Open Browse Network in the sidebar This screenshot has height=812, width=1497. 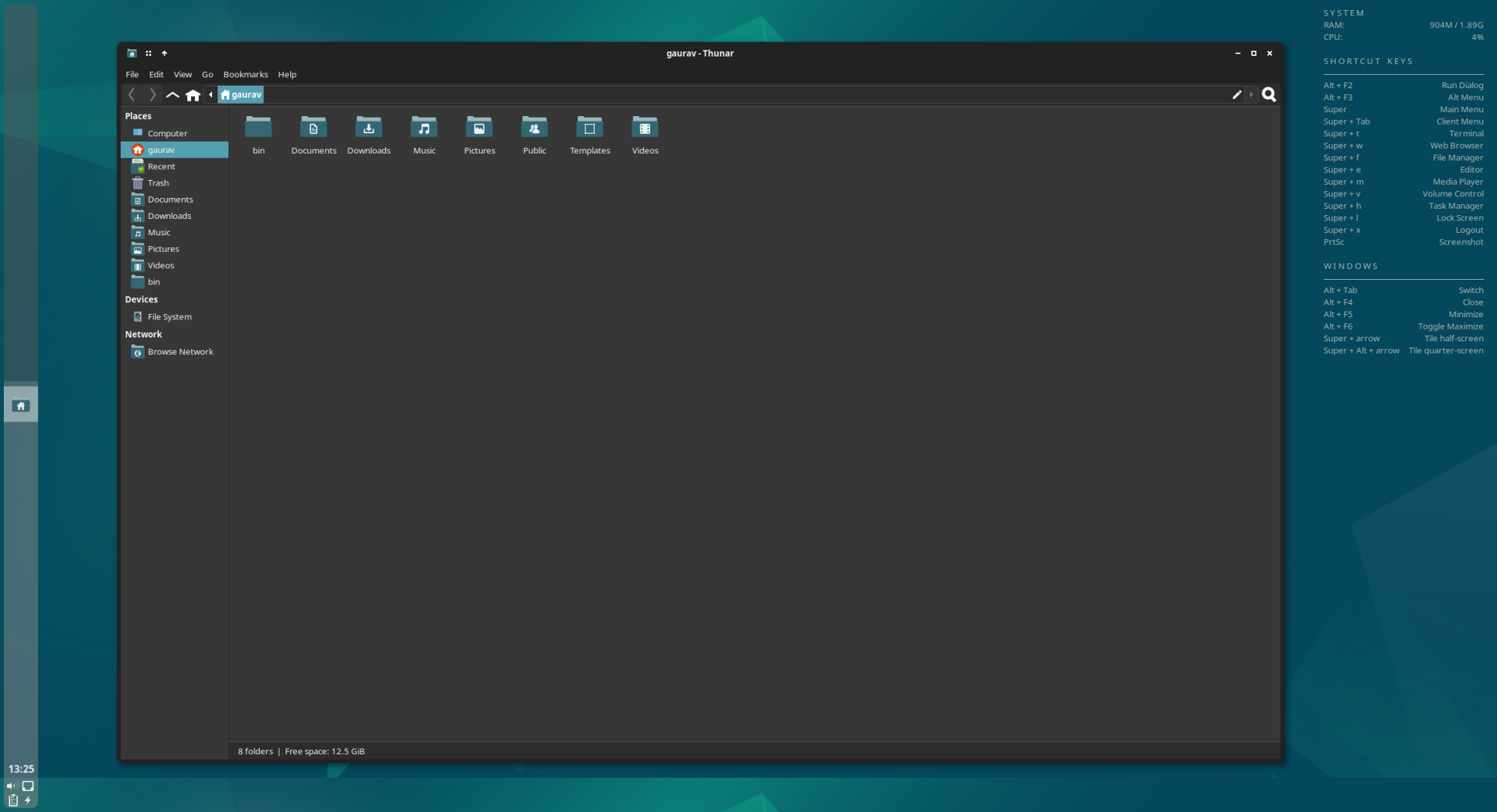coord(175,351)
